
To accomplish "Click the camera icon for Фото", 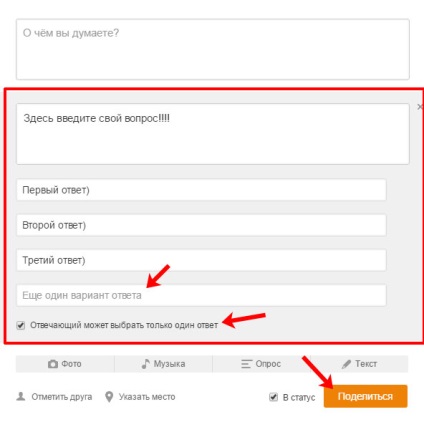I will coord(53,364).
